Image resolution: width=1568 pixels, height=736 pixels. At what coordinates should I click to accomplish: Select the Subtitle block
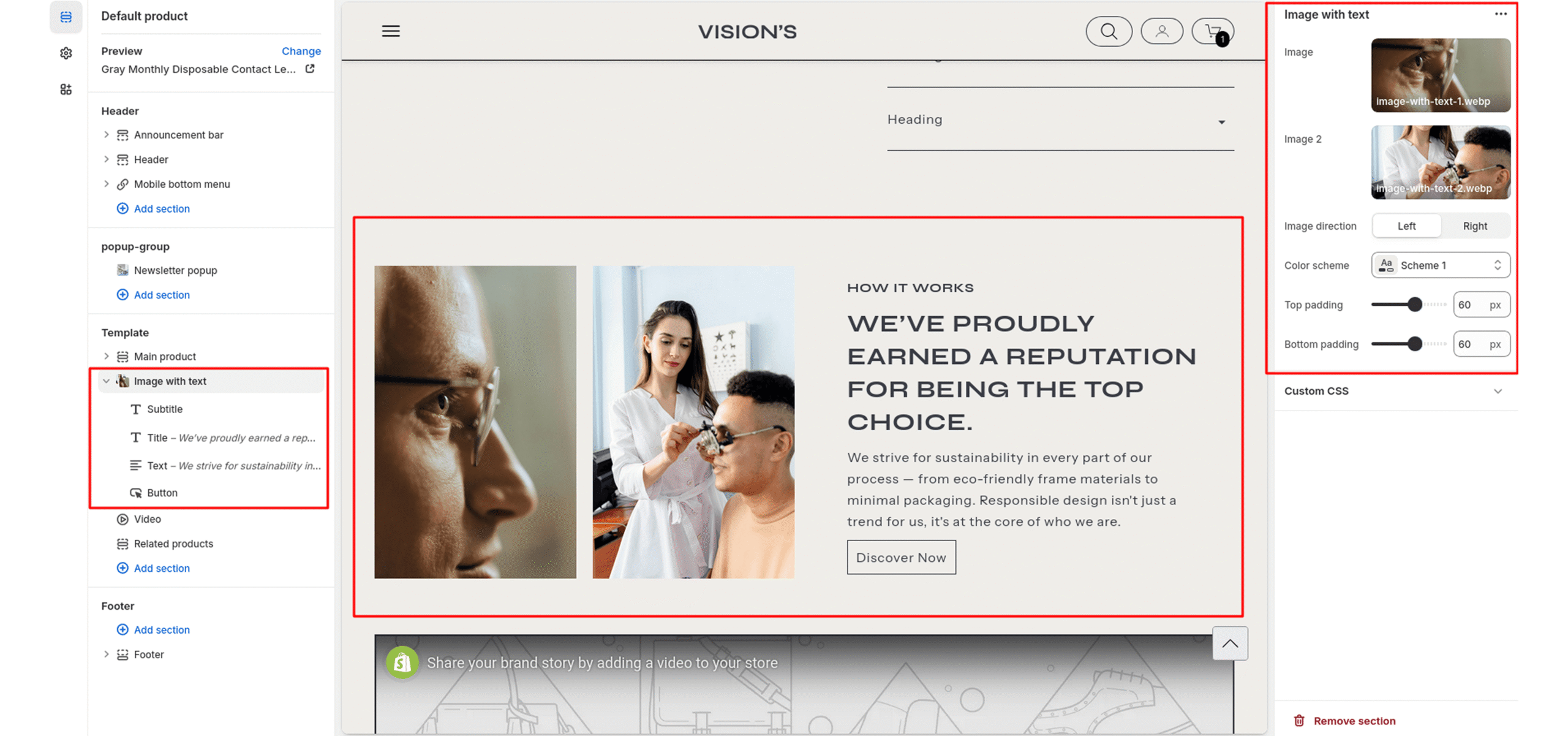coord(164,409)
